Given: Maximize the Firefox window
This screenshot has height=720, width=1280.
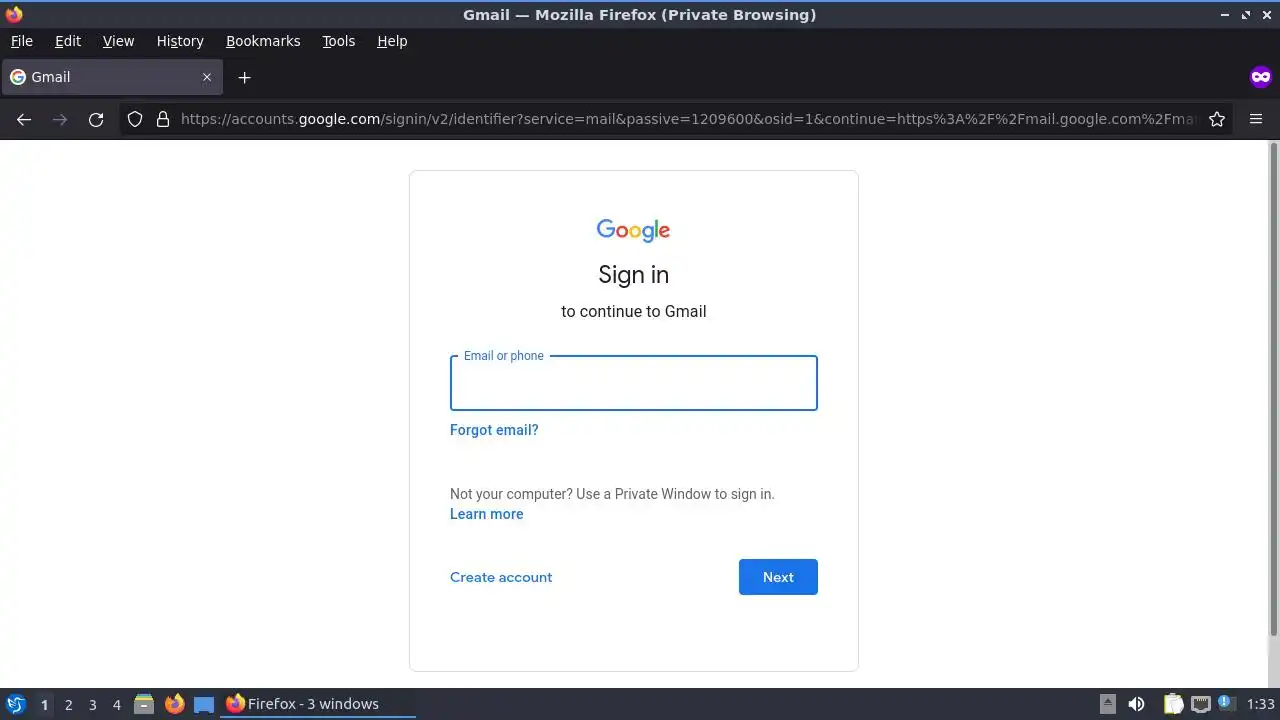Looking at the screenshot, I should coord(1246,15).
